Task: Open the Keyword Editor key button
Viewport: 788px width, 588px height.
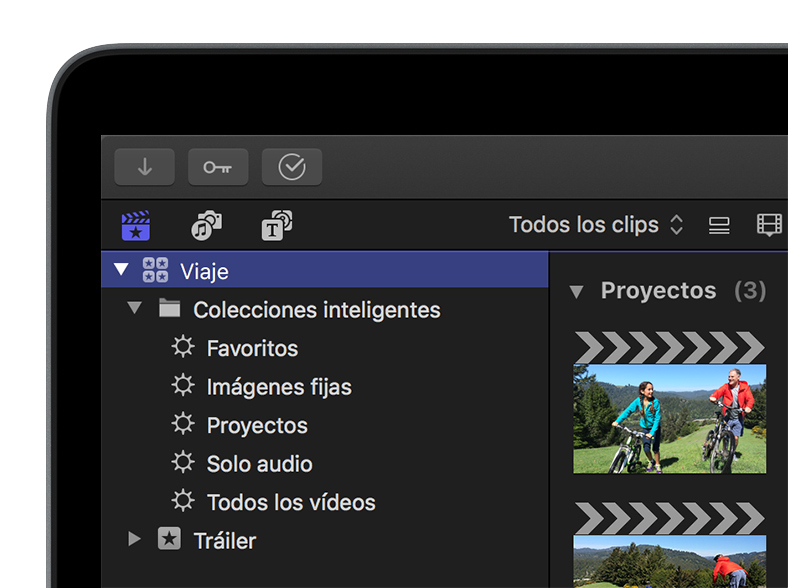Action: click(x=218, y=167)
